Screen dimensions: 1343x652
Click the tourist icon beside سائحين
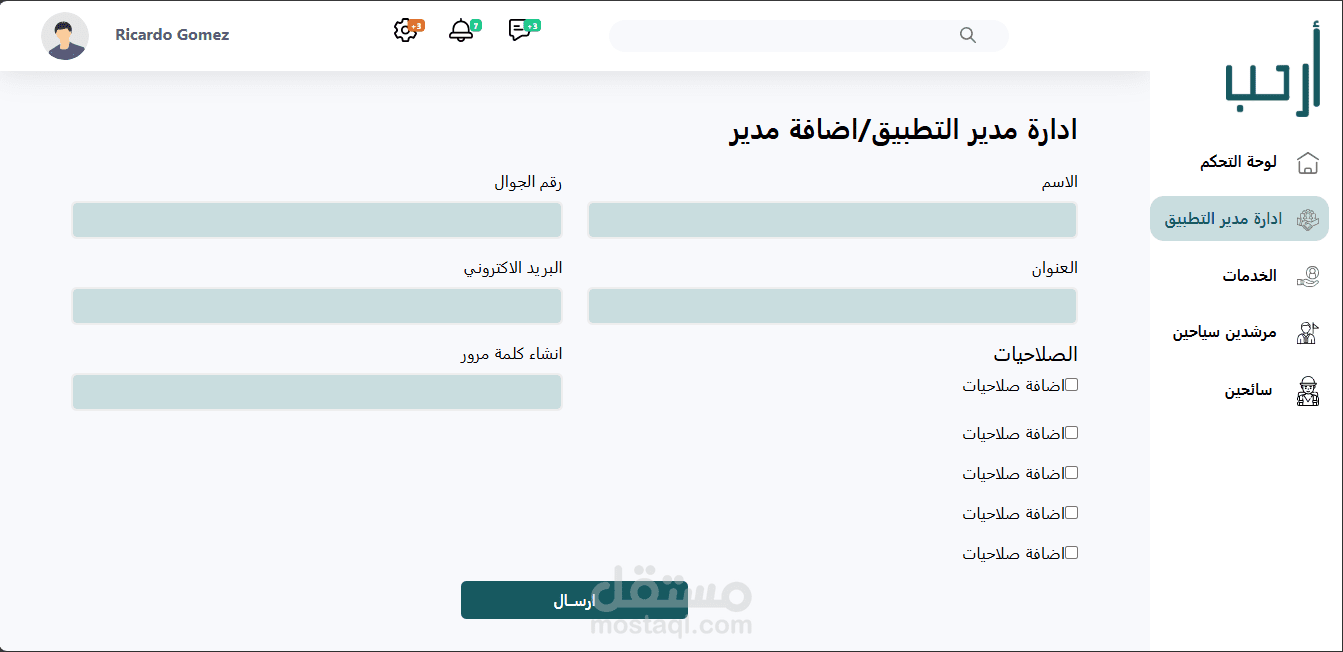pos(1307,391)
